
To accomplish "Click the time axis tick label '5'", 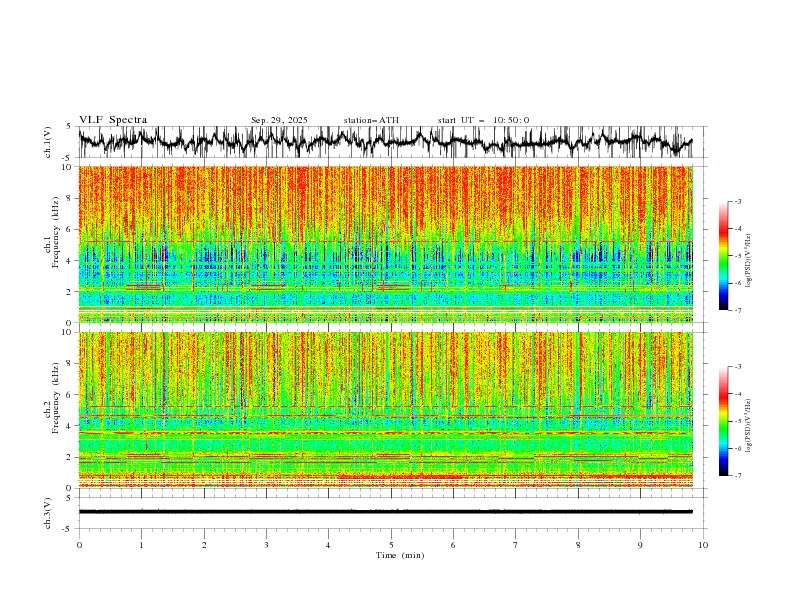I will [391, 545].
